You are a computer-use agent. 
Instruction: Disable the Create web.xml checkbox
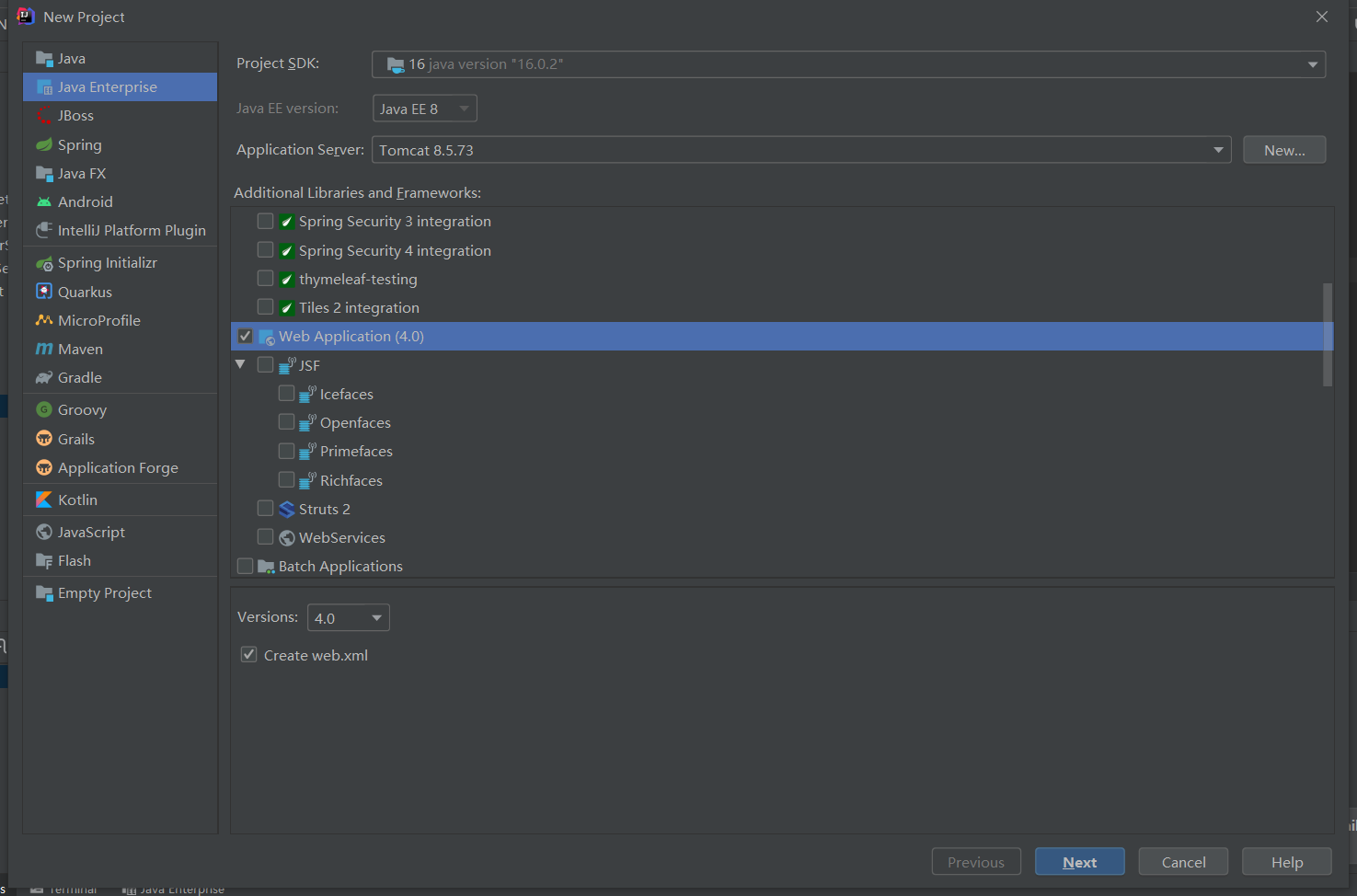tap(248, 654)
